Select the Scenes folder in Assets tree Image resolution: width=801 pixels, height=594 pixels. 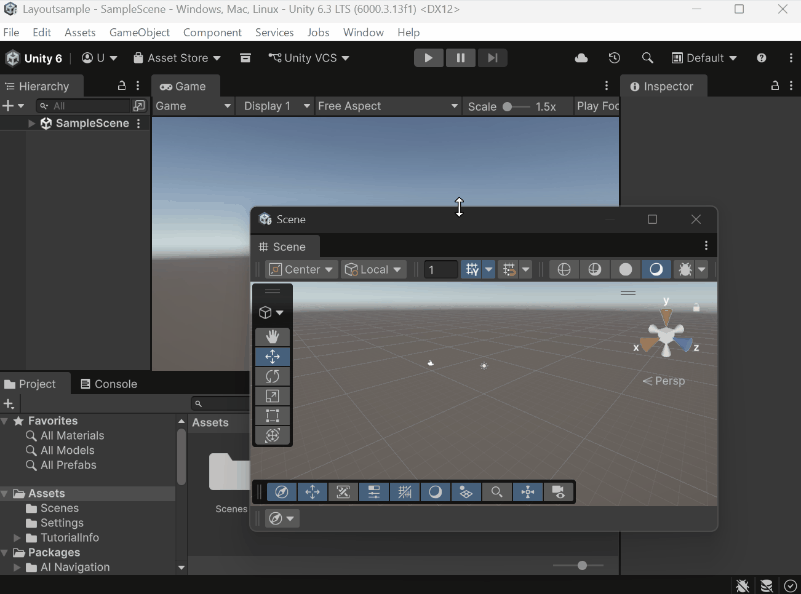59,508
